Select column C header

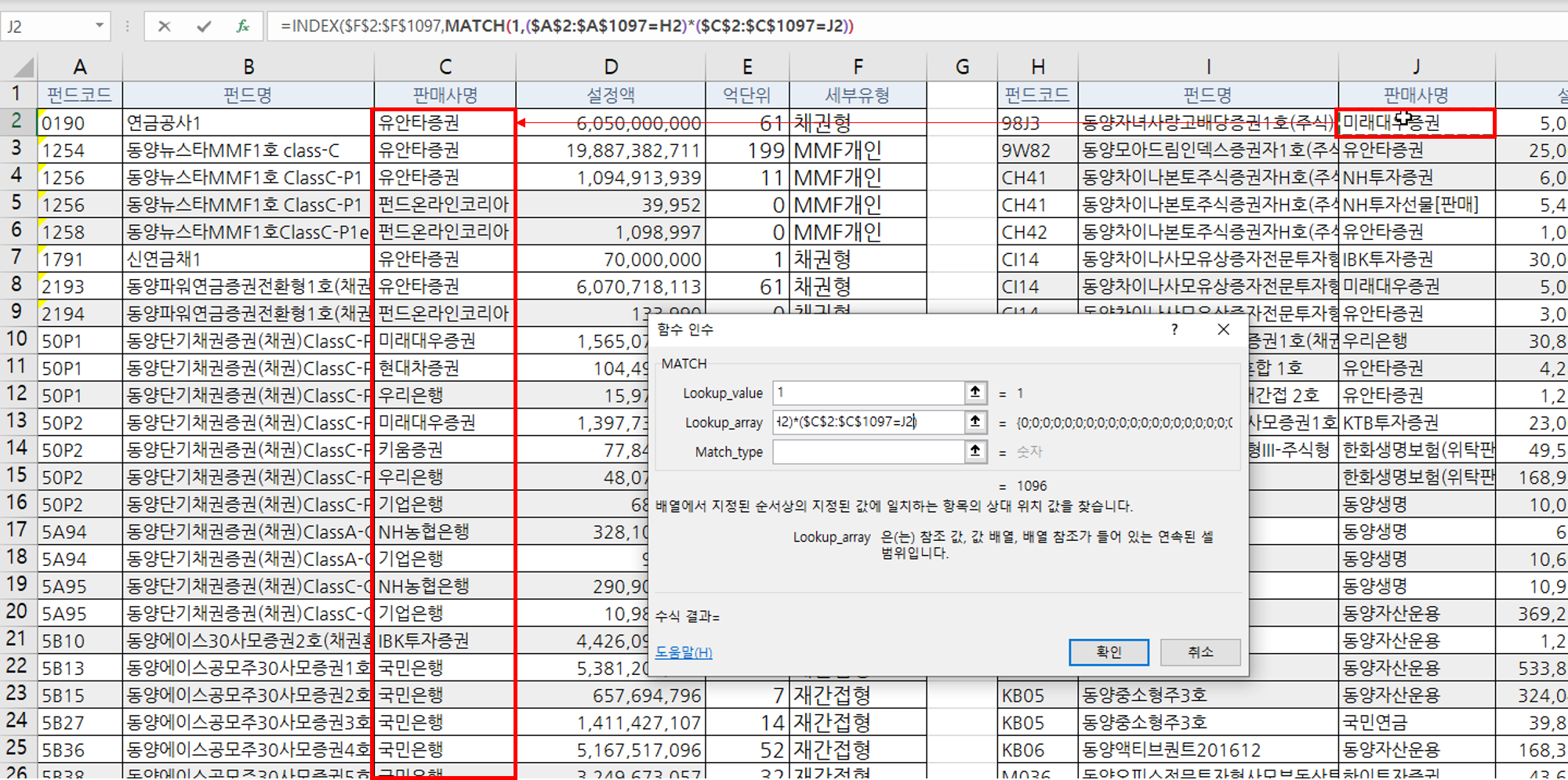tap(445, 67)
